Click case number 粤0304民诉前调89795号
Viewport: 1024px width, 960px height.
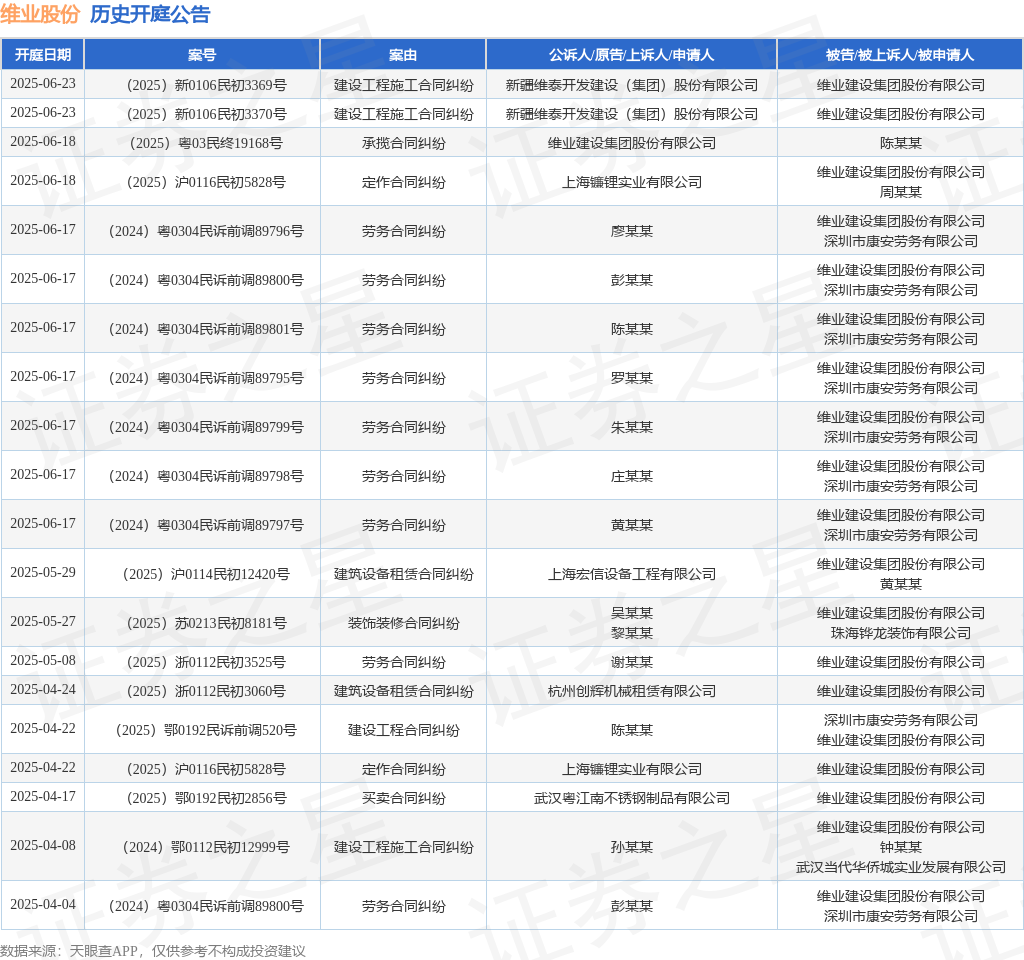pos(206,378)
